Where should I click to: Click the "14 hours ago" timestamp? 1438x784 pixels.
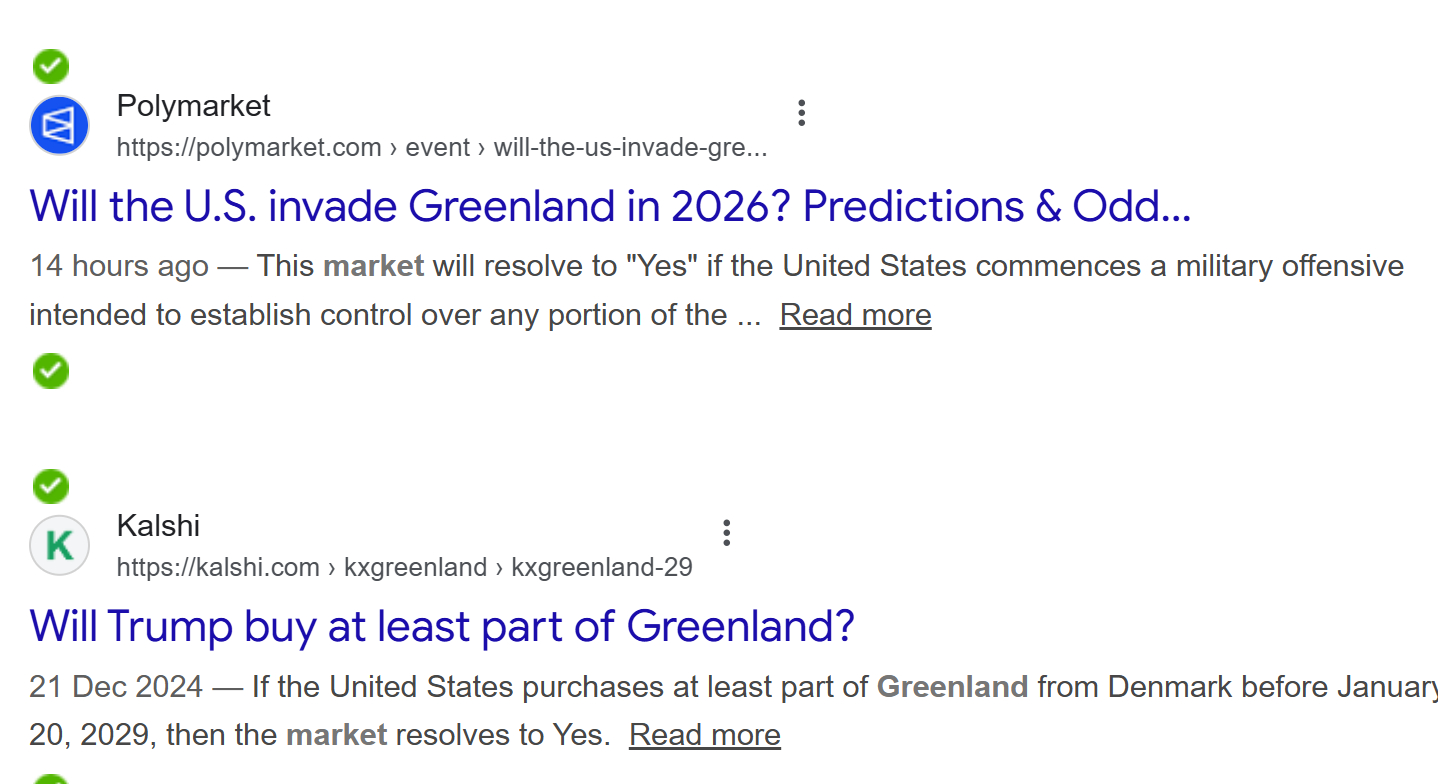[x=119, y=266]
